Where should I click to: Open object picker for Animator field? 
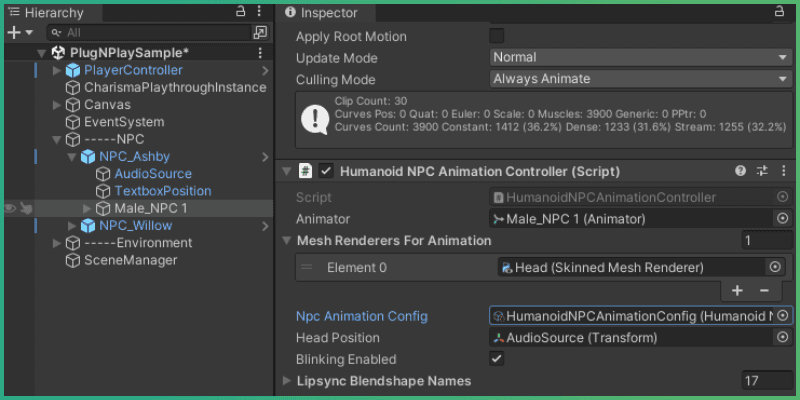(x=783, y=219)
